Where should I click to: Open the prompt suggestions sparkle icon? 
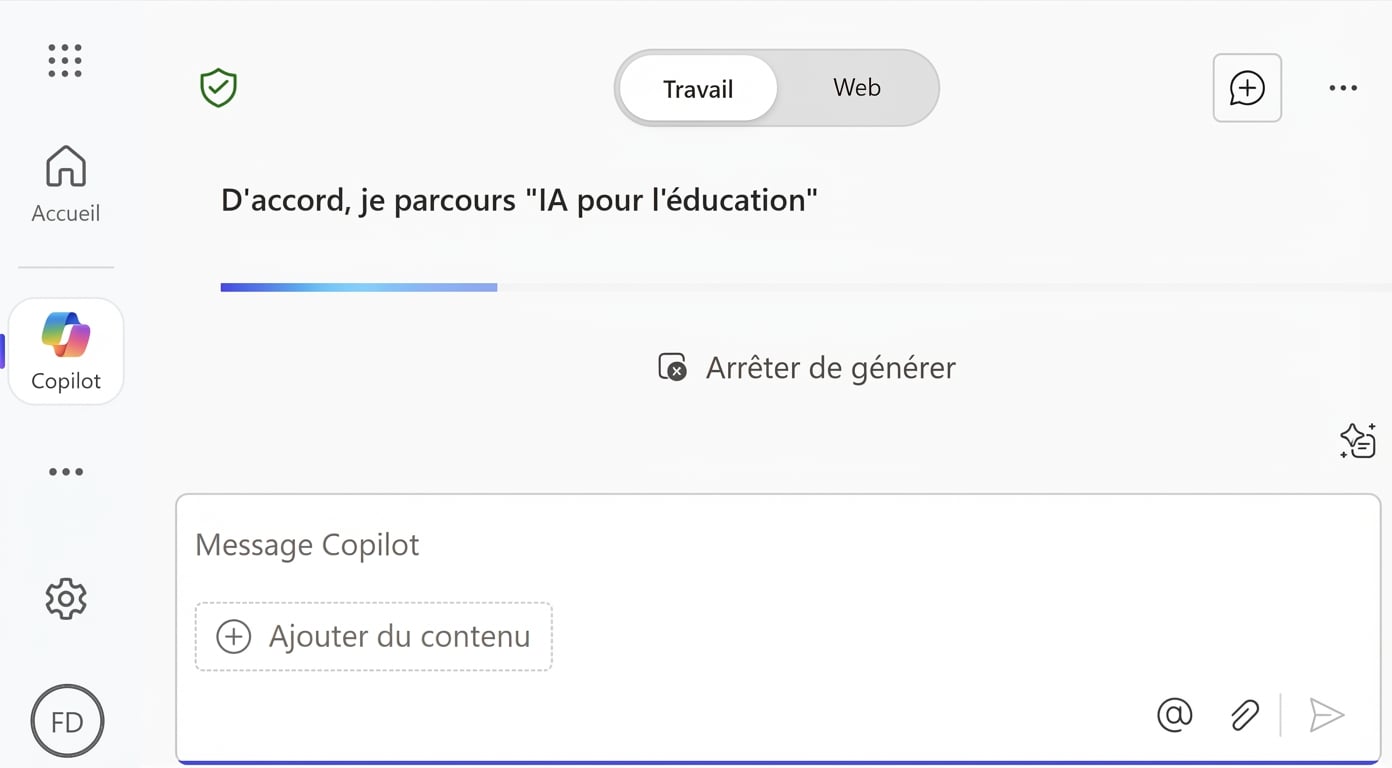click(1357, 440)
